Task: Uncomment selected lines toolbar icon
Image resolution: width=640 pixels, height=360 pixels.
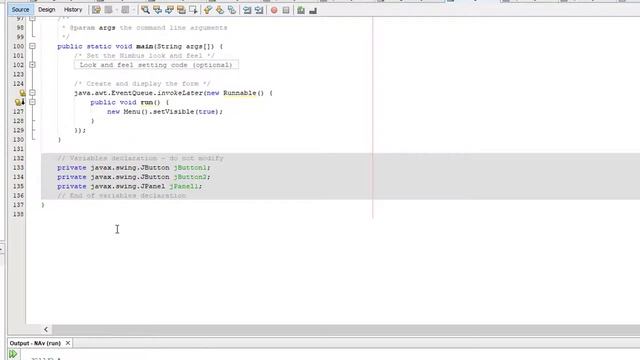Action: coord(313,10)
